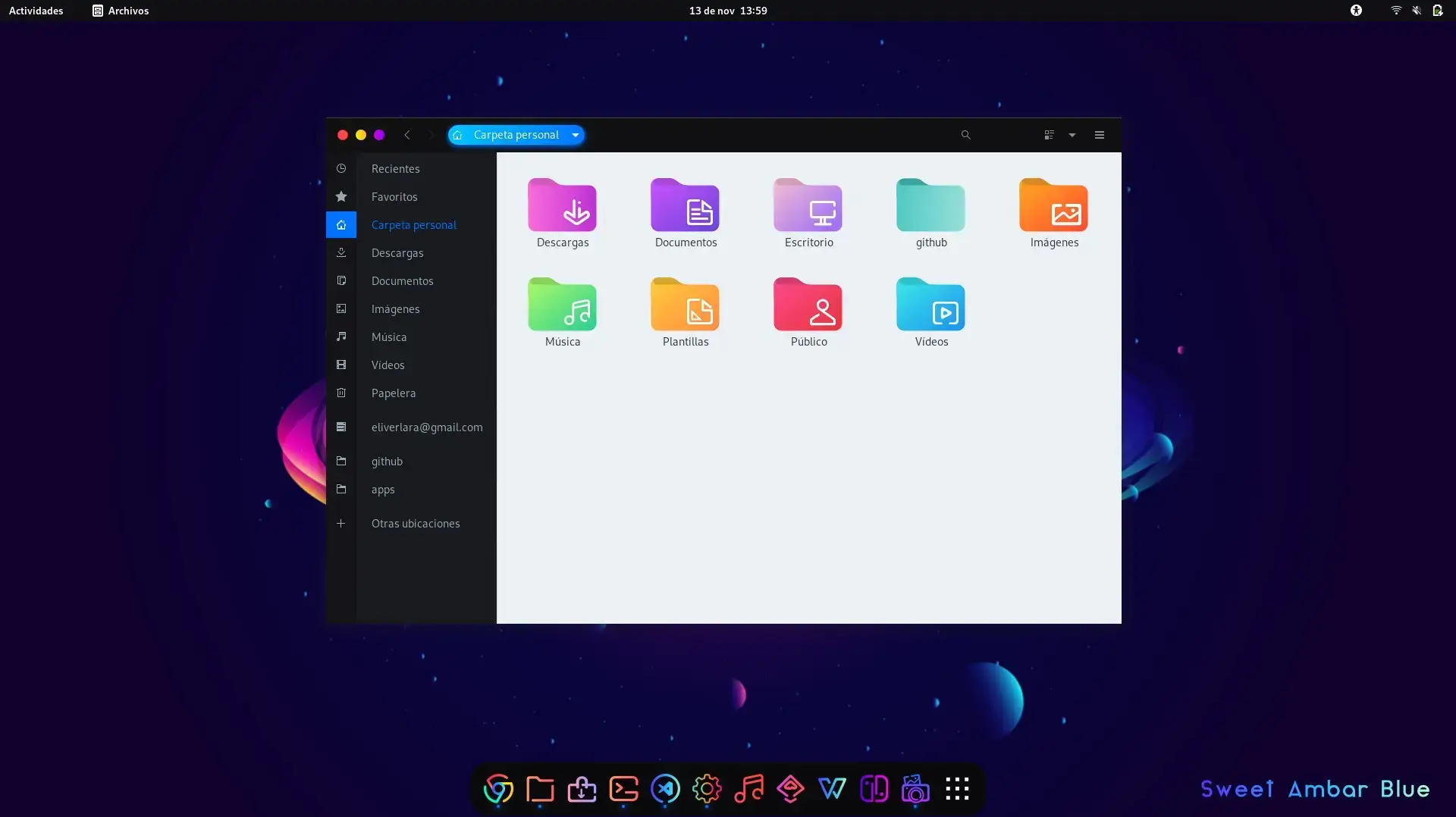Open the hamburger menu in Archivos
Image resolution: width=1456 pixels, height=817 pixels.
pyautogui.click(x=1099, y=135)
